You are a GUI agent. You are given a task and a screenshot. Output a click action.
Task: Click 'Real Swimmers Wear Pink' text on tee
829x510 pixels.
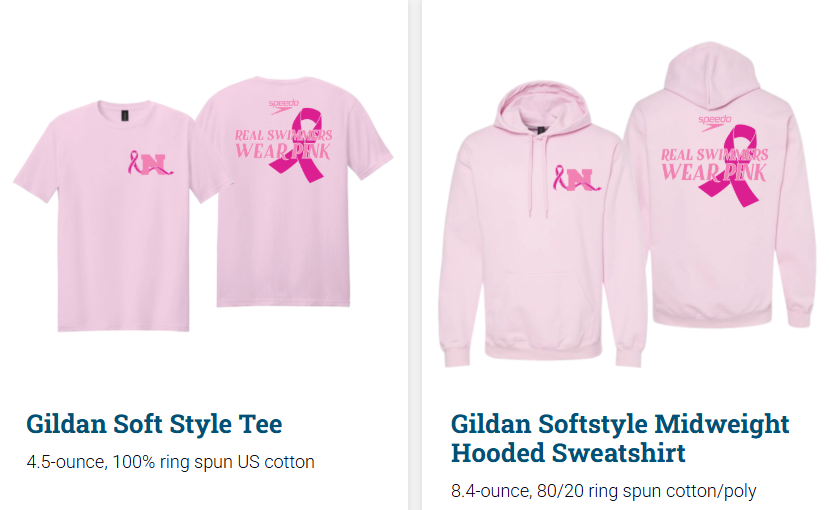pos(283,144)
